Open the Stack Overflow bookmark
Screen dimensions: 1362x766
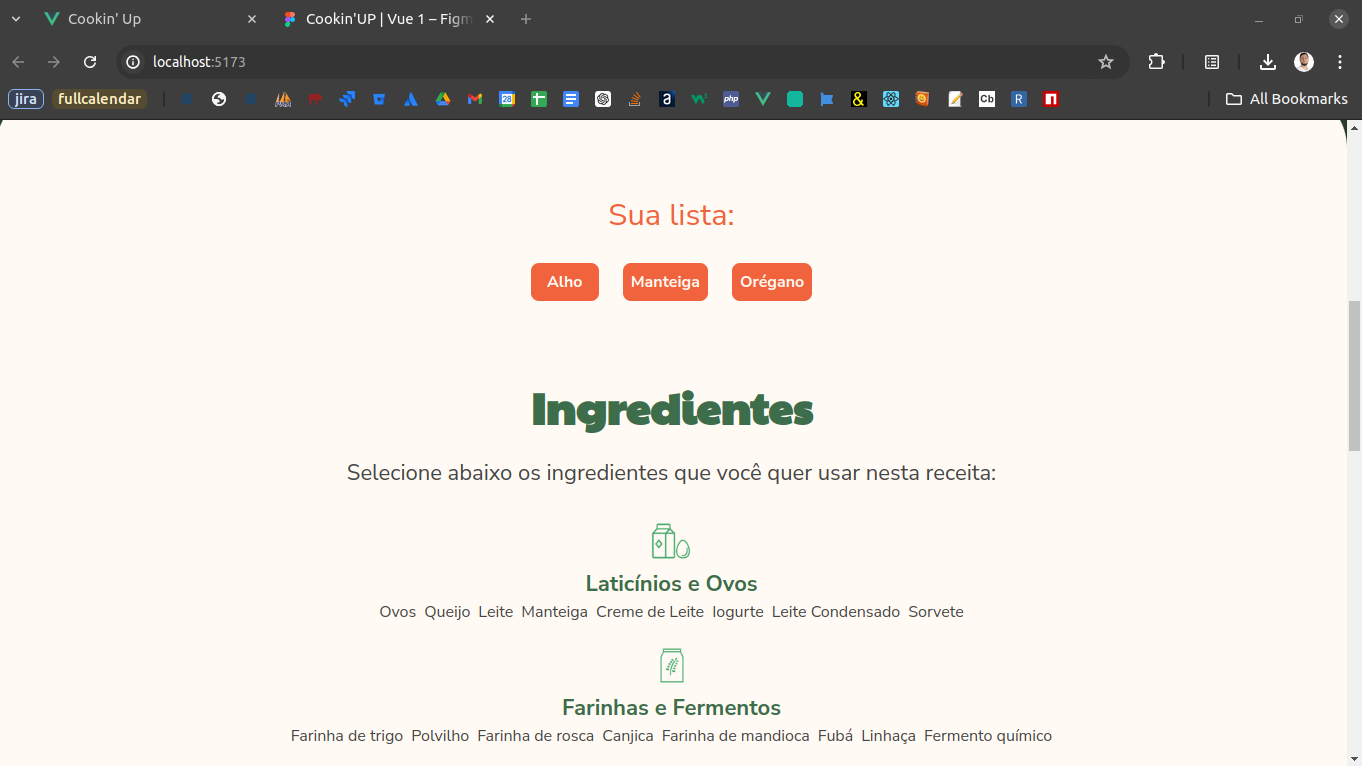(x=635, y=99)
